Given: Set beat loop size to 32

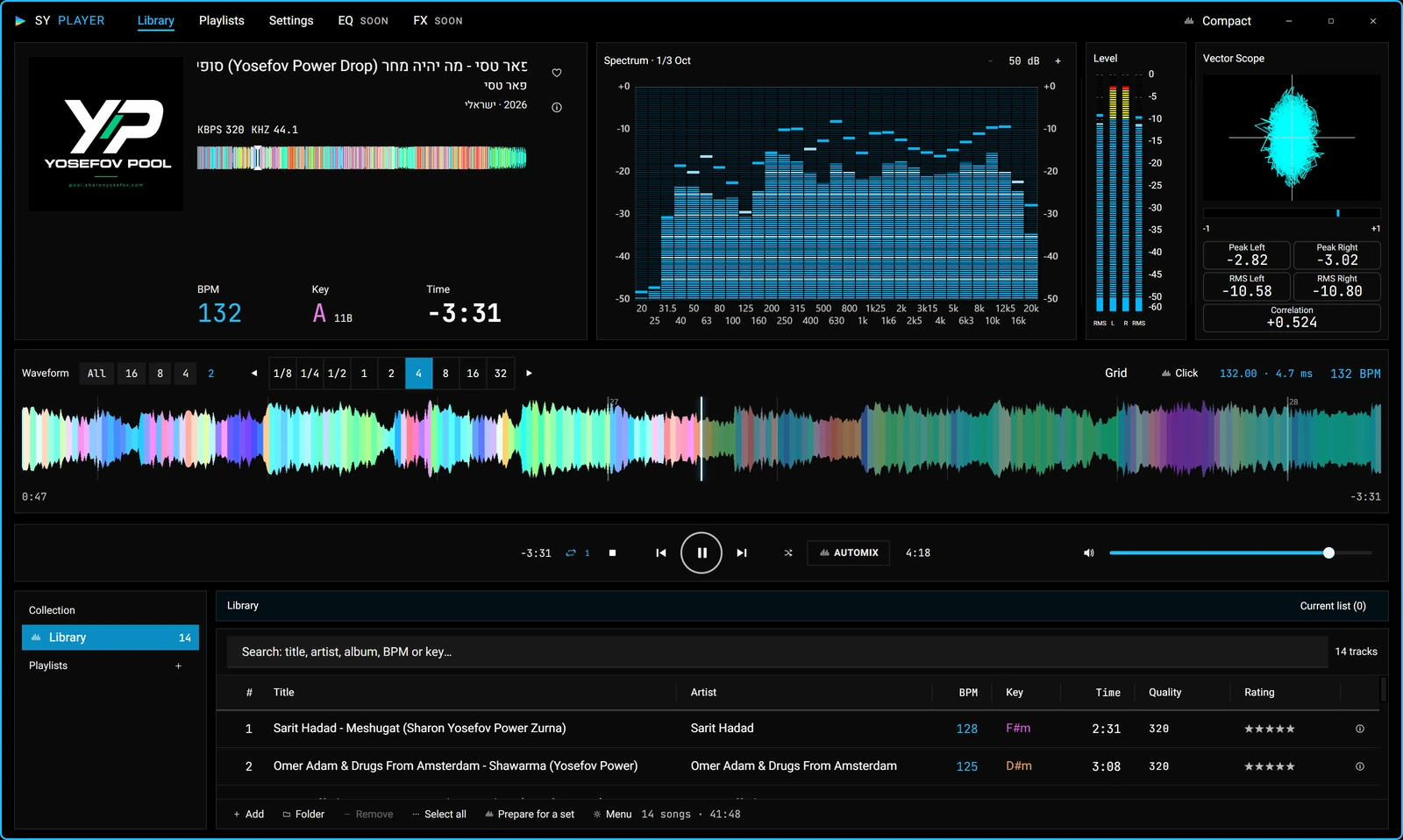Looking at the screenshot, I should point(501,374).
